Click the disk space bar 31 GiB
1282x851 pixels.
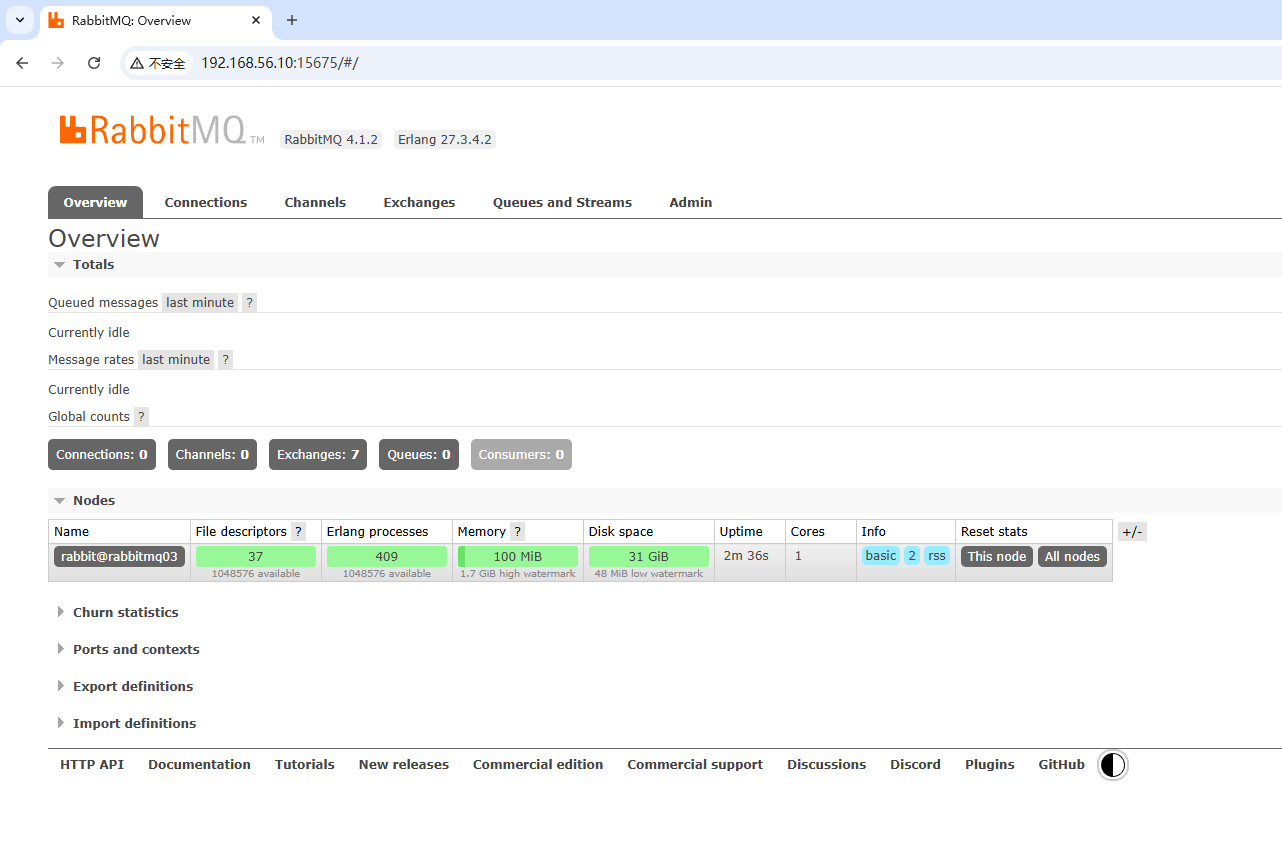coord(649,557)
